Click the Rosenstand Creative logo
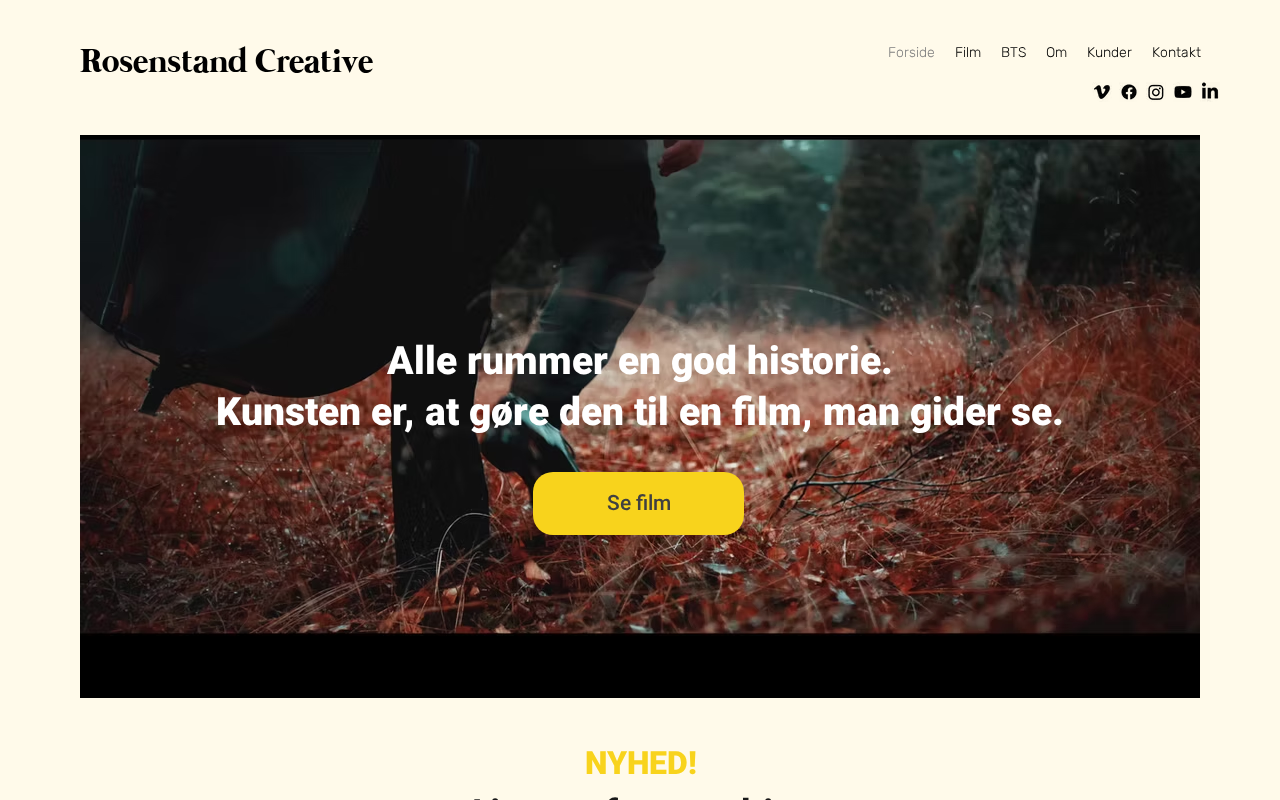The image size is (1280, 800). click(227, 61)
